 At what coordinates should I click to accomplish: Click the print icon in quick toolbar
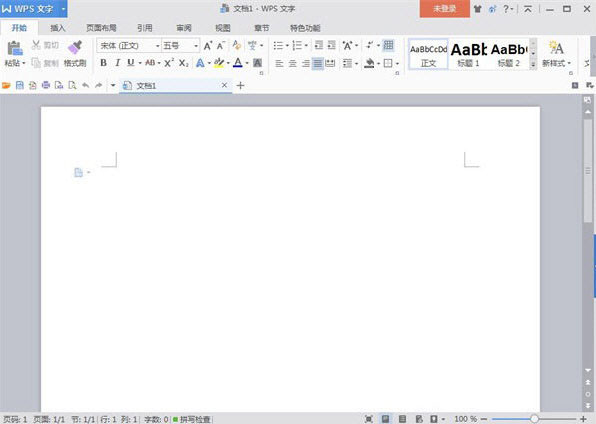click(46, 85)
